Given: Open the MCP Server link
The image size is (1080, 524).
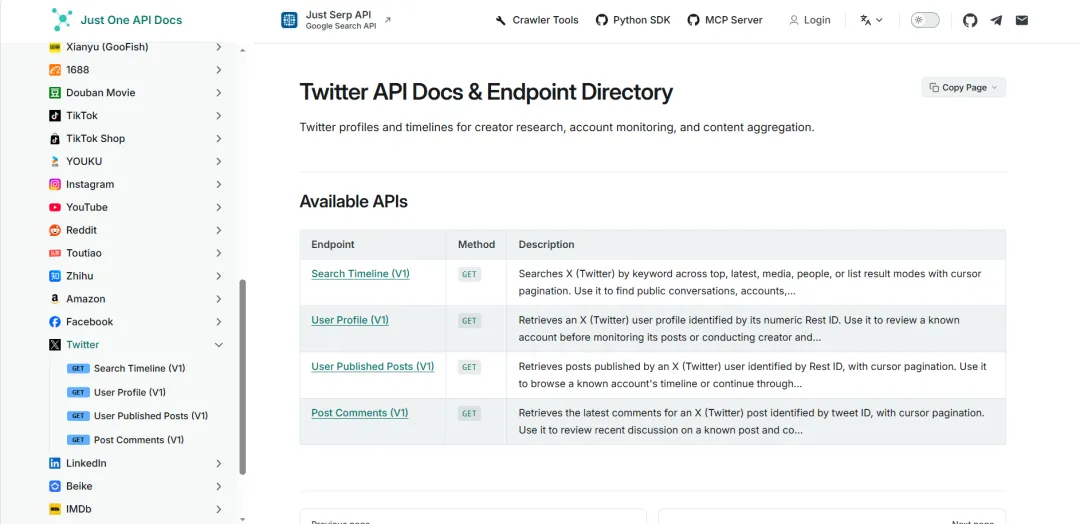Looking at the screenshot, I should click(725, 20).
